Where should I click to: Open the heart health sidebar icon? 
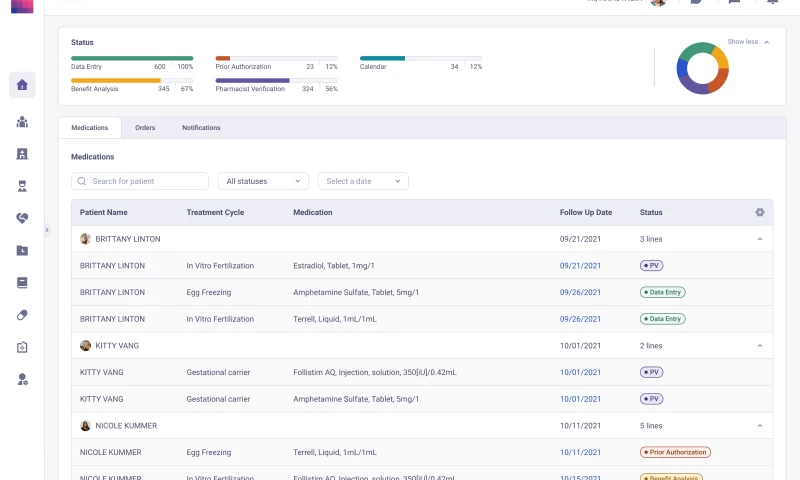coord(22,218)
